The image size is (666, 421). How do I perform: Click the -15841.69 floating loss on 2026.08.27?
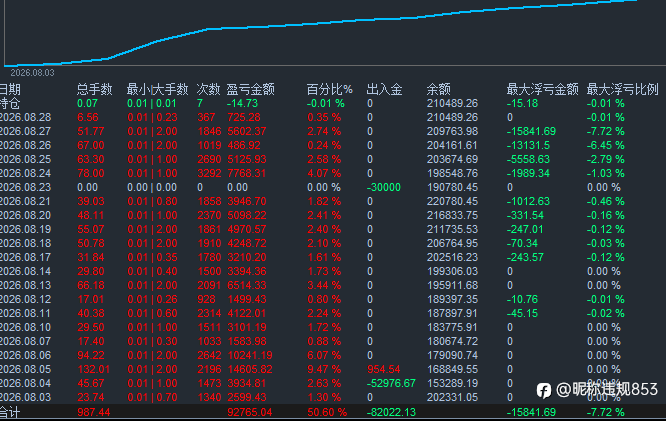point(531,131)
